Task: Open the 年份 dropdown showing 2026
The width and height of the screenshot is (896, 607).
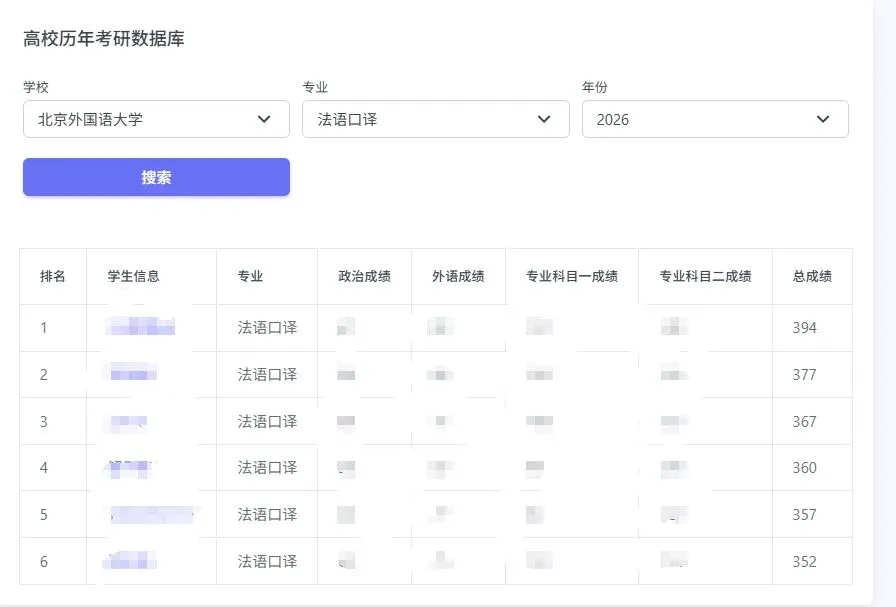Action: (700, 119)
